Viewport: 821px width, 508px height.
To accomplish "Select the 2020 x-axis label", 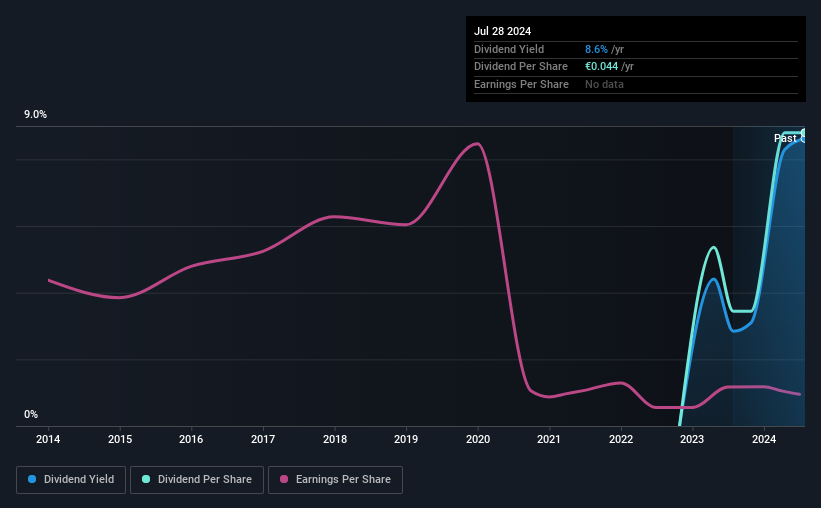I will (478, 439).
